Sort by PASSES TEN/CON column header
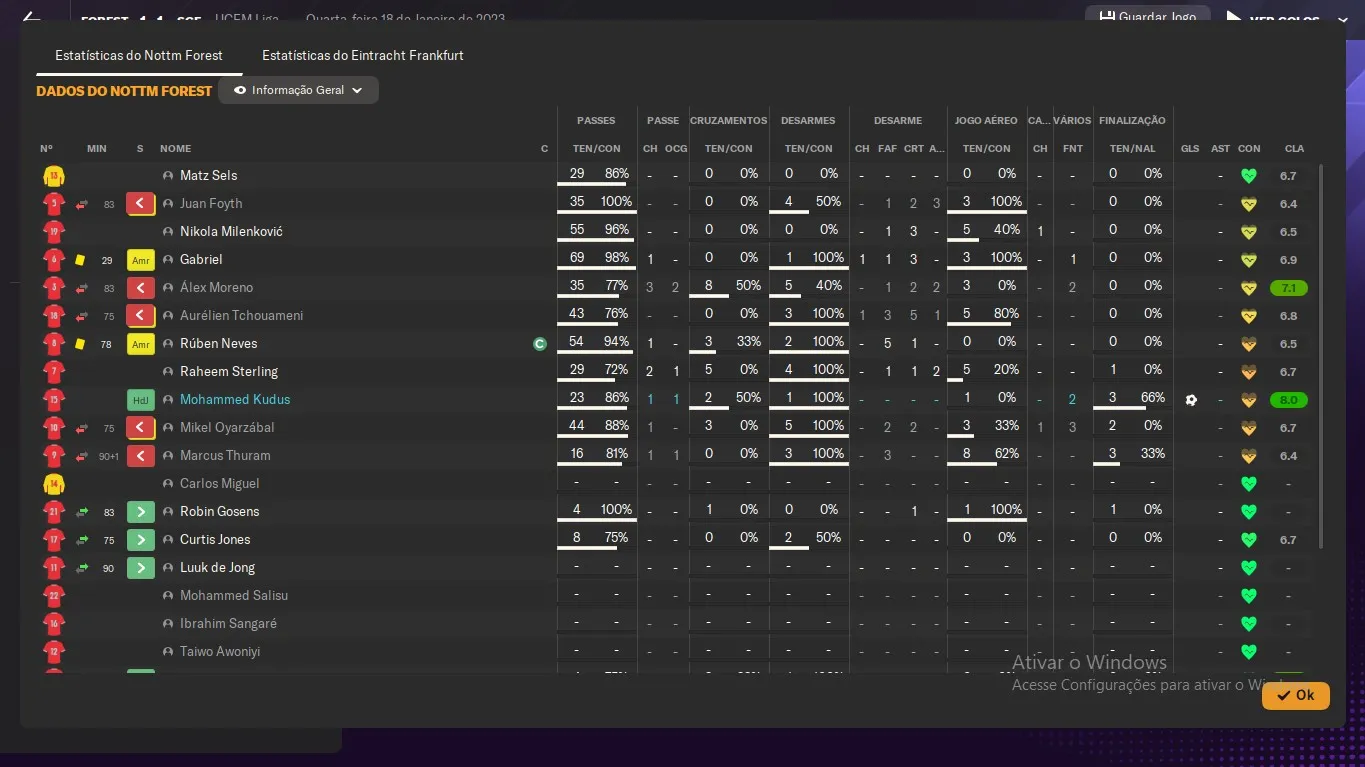The image size is (1365, 767). tap(596, 149)
